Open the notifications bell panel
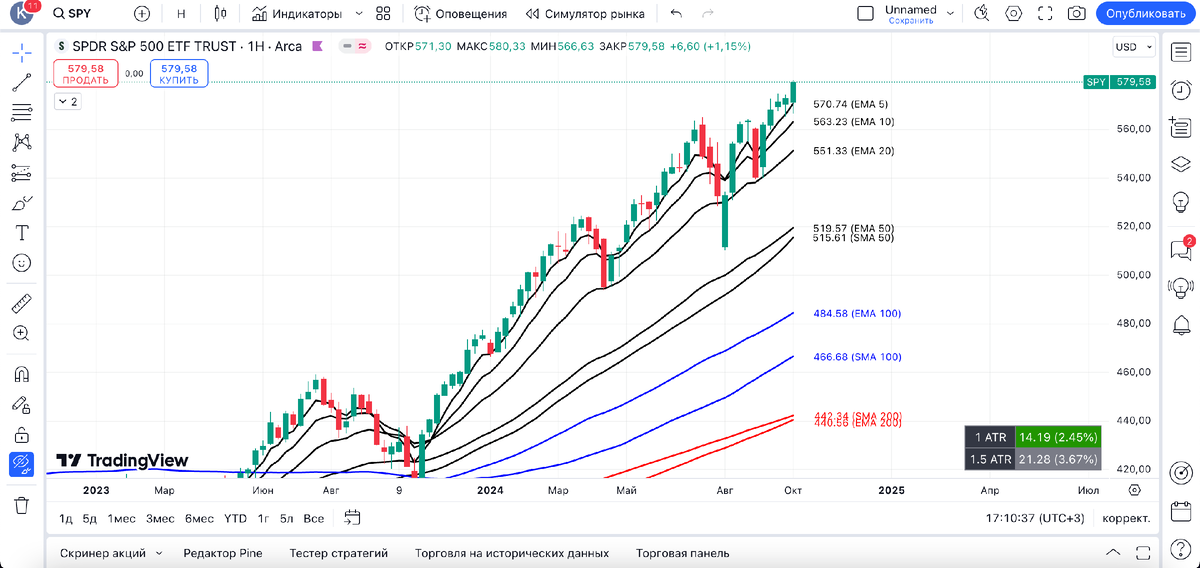The width and height of the screenshot is (1200, 568). [1180, 325]
